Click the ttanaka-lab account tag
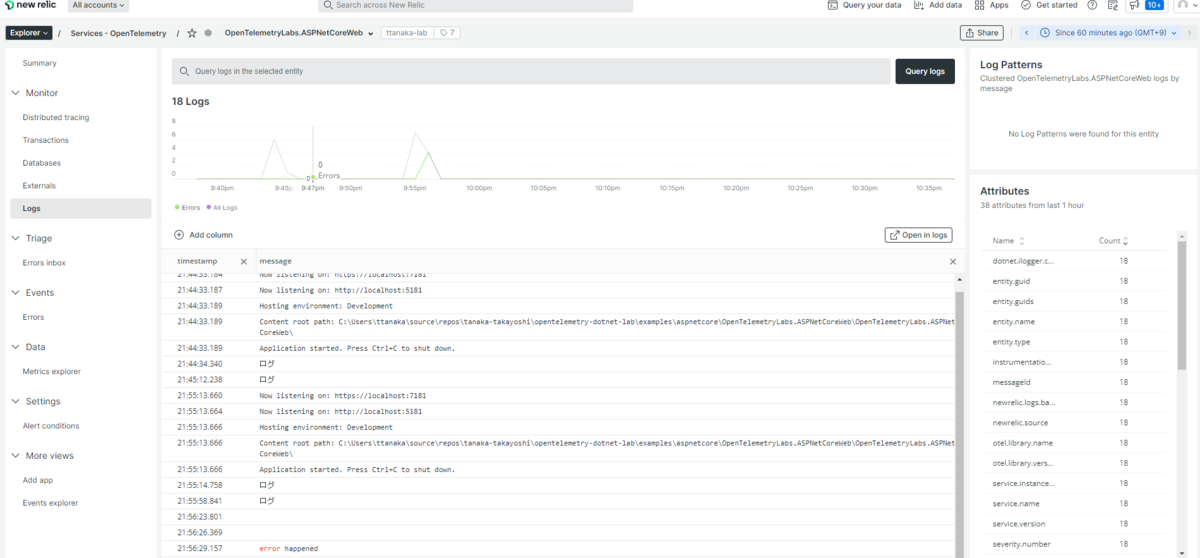The height and width of the screenshot is (558, 1200). click(407, 33)
